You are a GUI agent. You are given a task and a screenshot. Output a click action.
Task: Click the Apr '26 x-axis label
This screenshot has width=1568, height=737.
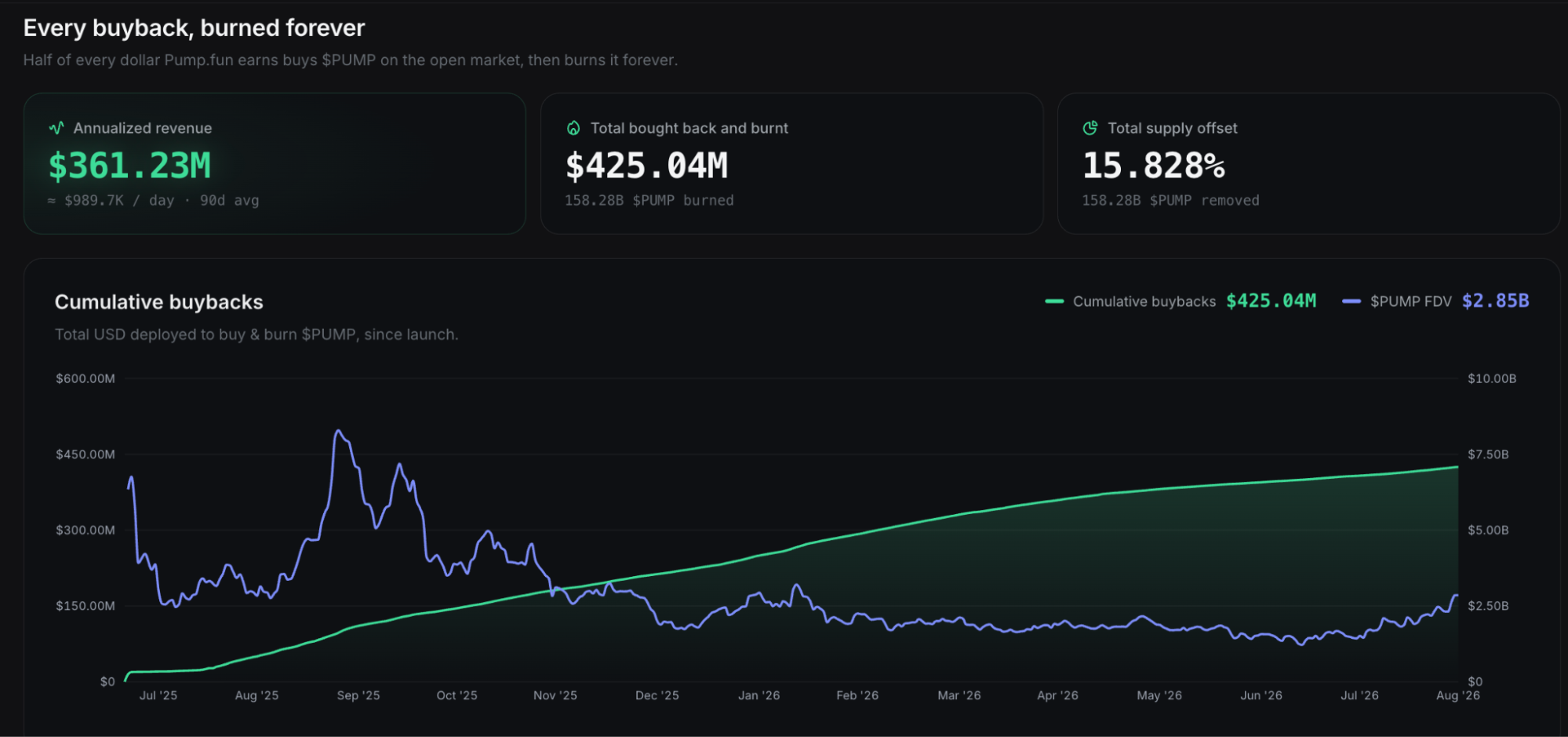click(x=1057, y=695)
